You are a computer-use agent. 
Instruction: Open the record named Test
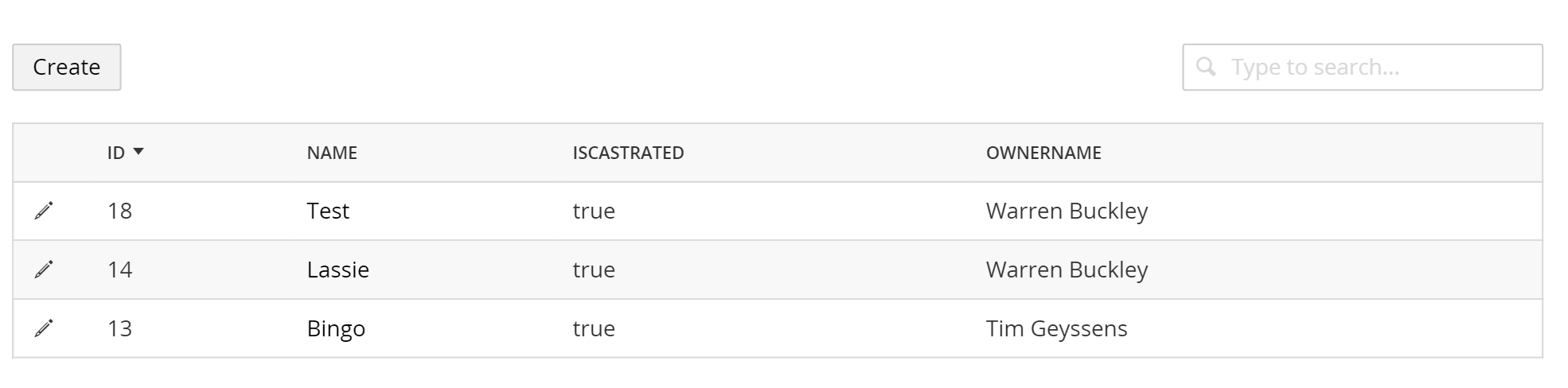328,211
